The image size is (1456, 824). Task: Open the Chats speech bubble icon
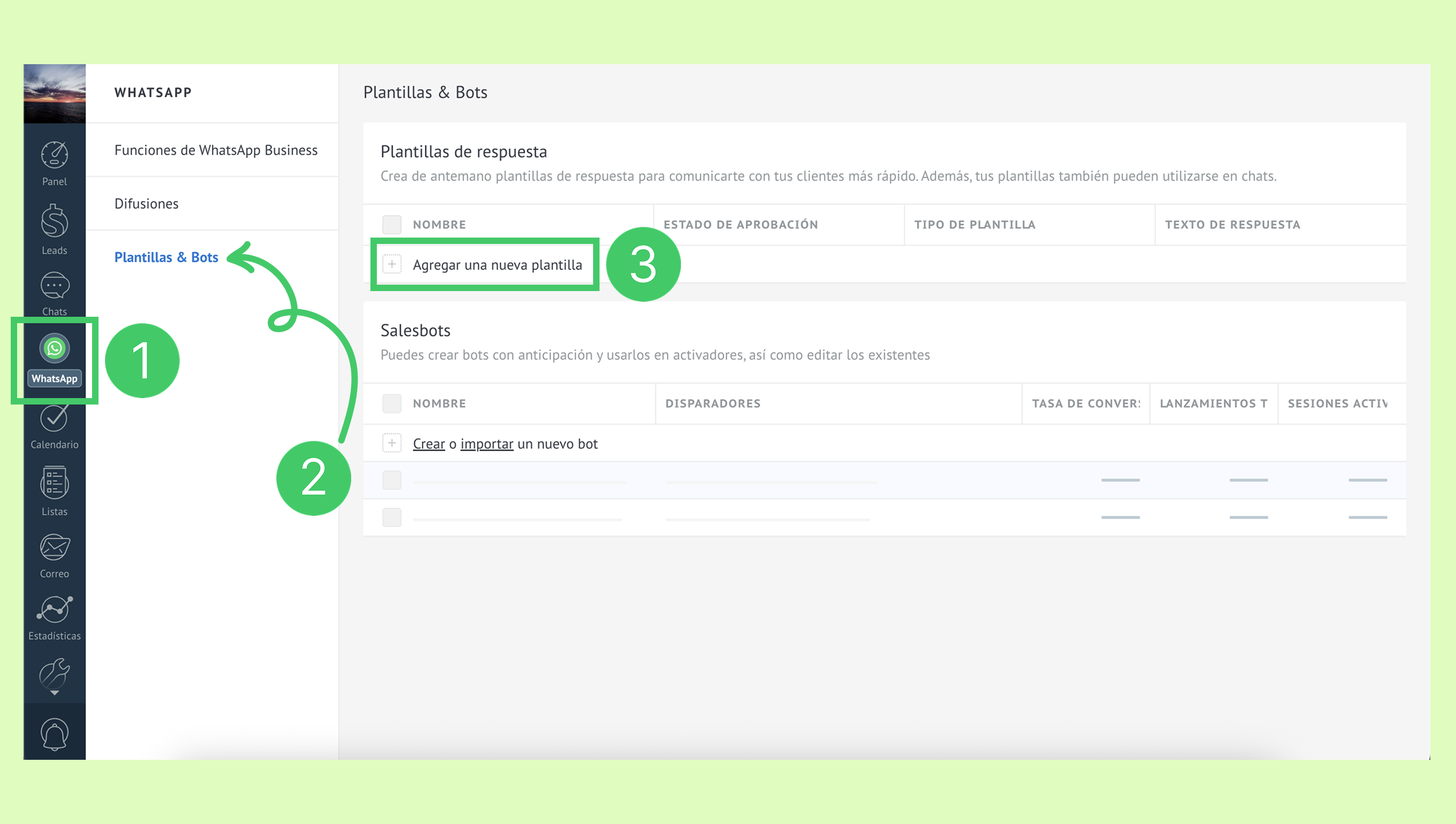[55, 286]
